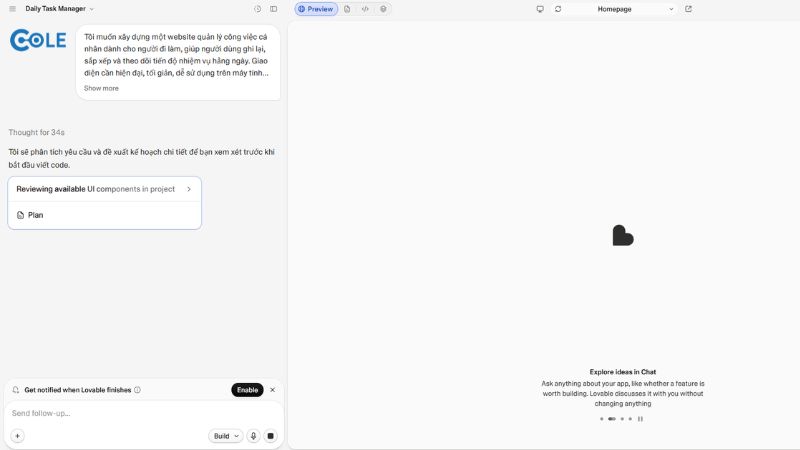Open the hamburger menu icon
Image resolution: width=800 pixels, height=450 pixels.
tap(12, 9)
